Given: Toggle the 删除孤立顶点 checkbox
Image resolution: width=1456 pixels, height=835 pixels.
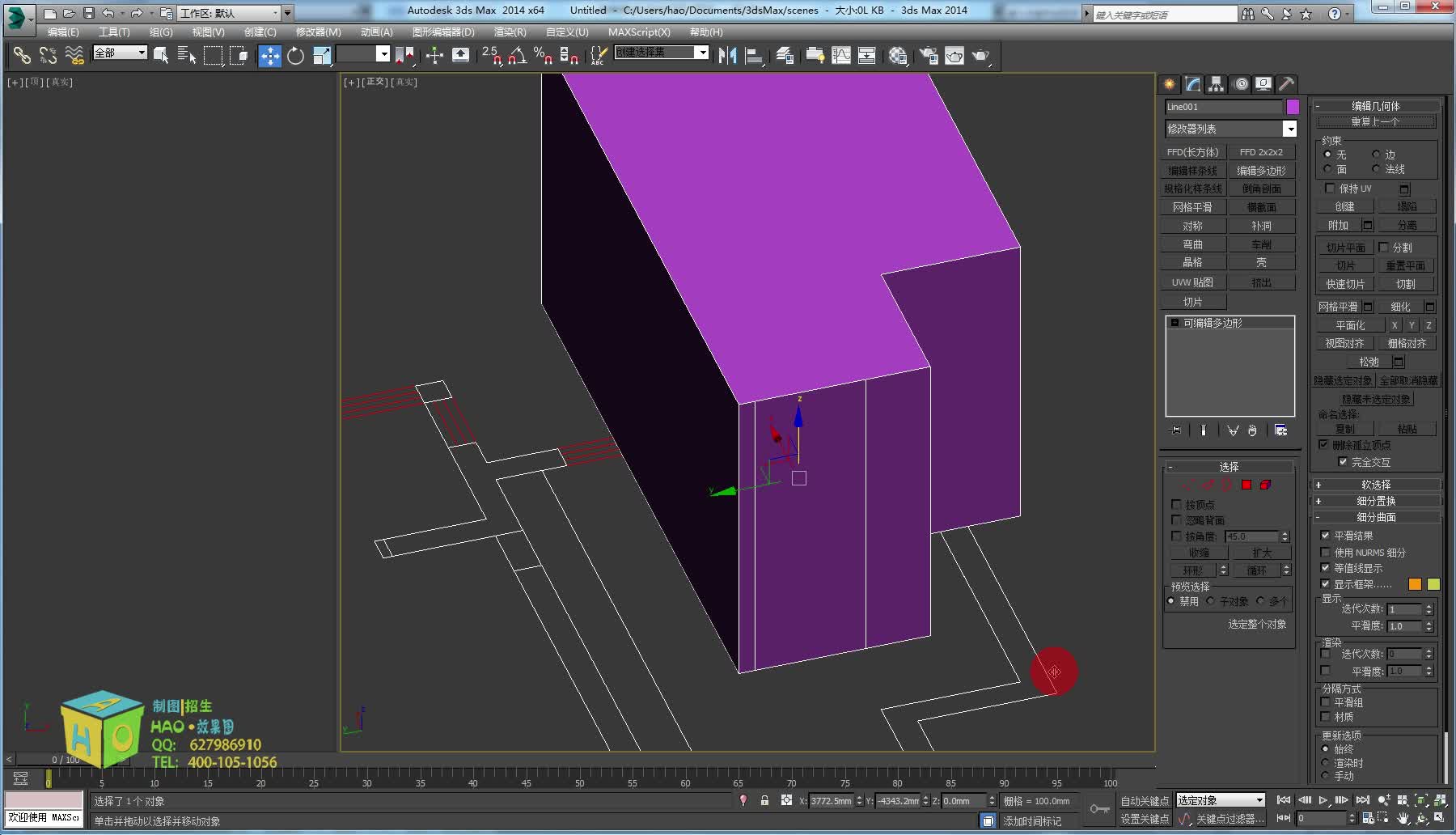Looking at the screenshot, I should click(1324, 445).
